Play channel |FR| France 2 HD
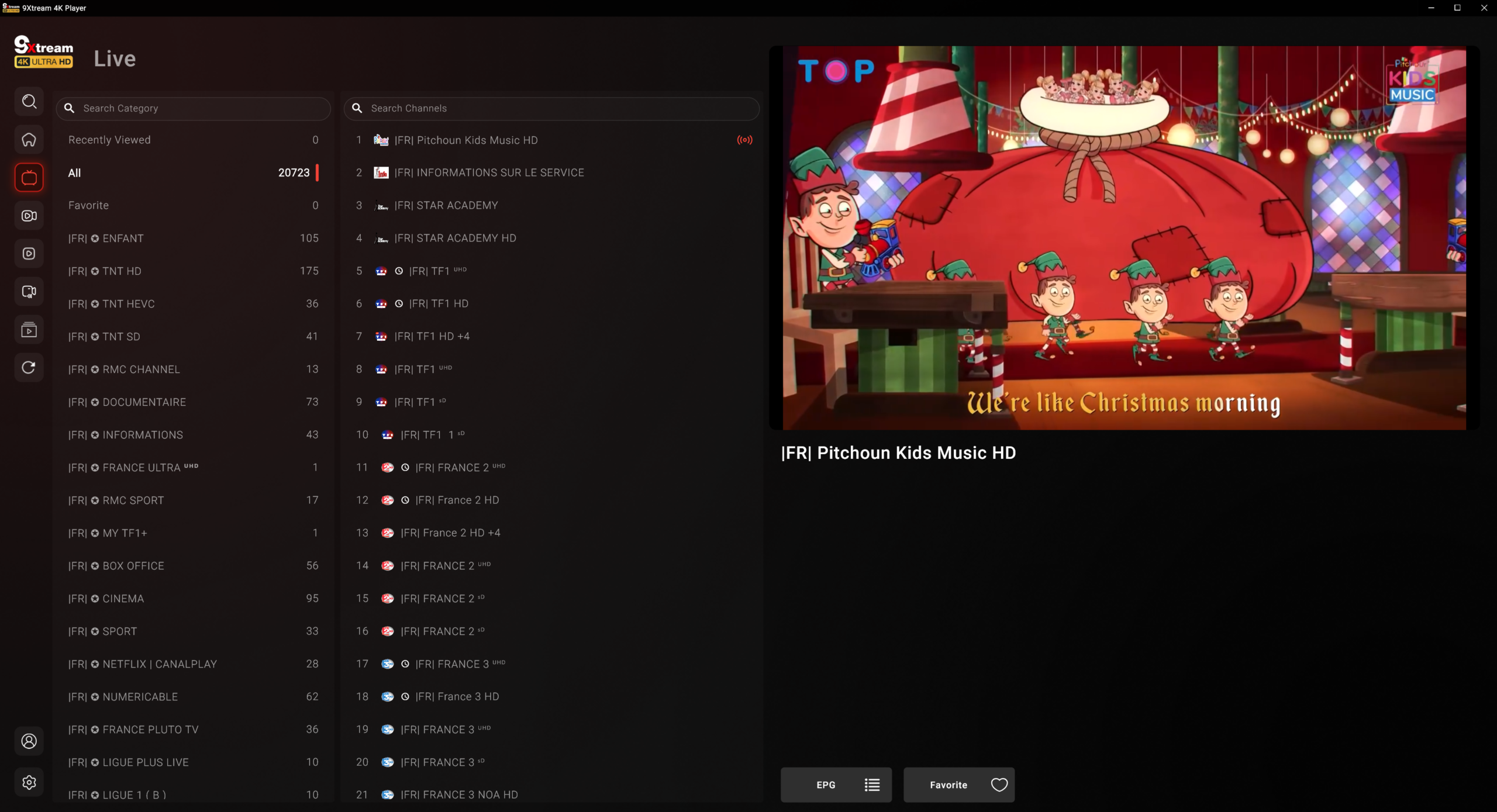The height and width of the screenshot is (812, 1497). tap(457, 500)
